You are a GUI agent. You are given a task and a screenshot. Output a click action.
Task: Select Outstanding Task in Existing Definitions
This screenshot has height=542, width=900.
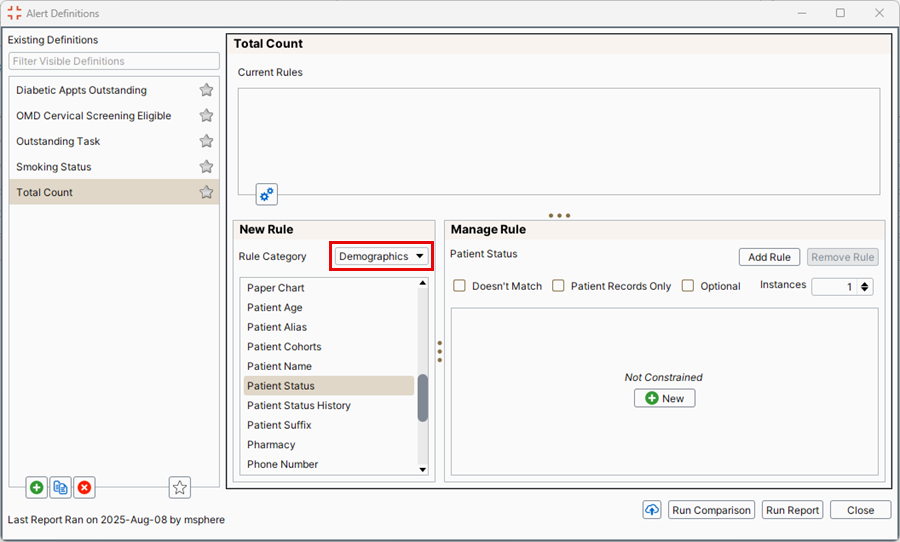coord(58,141)
